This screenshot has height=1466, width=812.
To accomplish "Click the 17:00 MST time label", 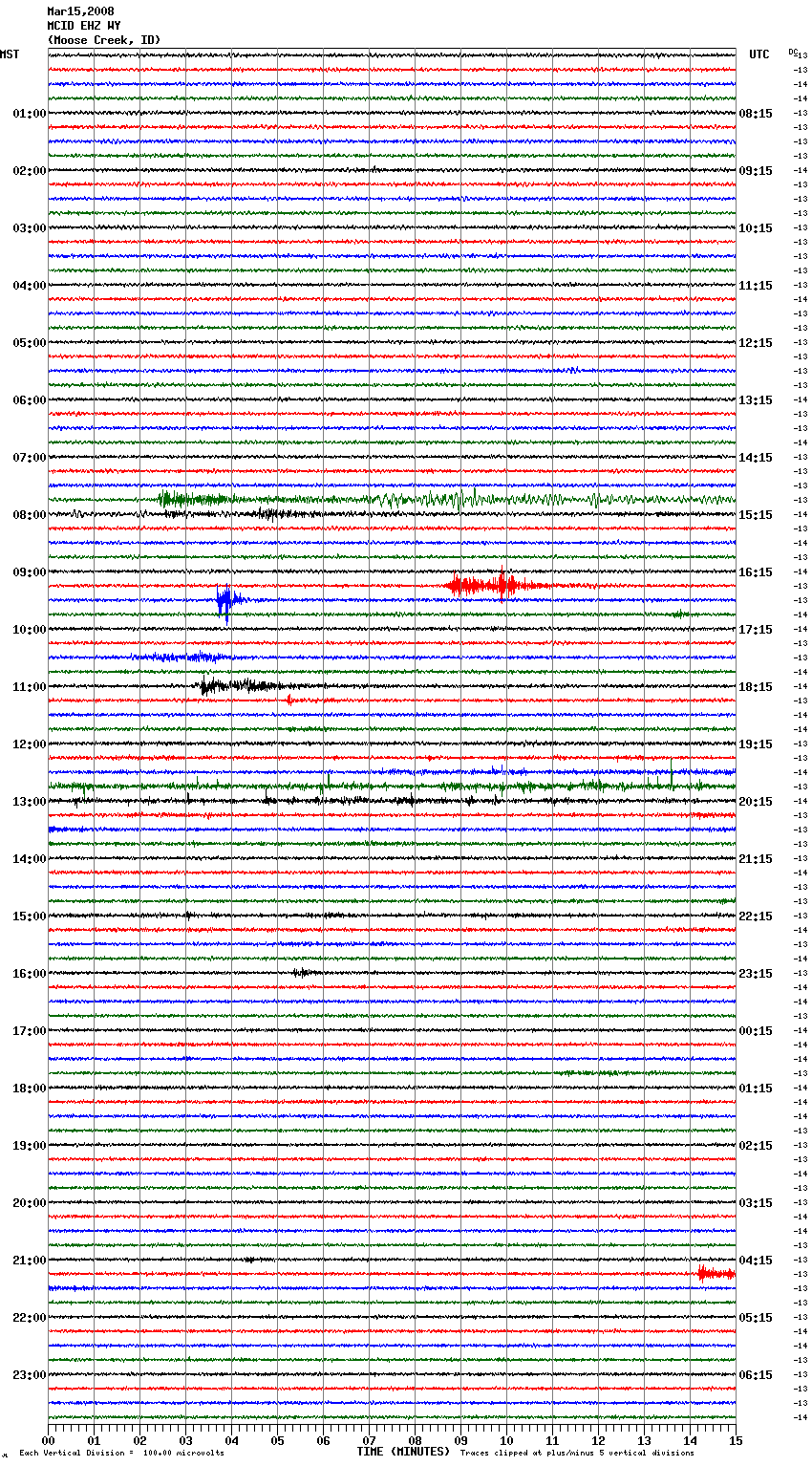I will (29, 1031).
